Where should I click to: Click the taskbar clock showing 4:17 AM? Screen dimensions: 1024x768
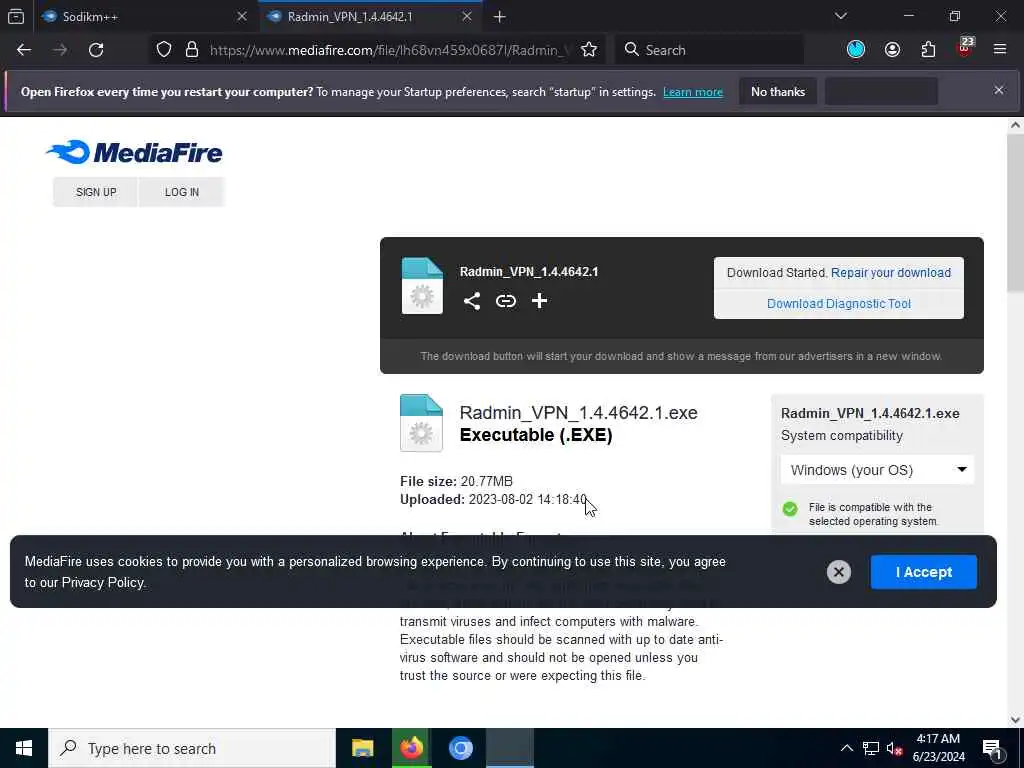pyautogui.click(x=938, y=748)
